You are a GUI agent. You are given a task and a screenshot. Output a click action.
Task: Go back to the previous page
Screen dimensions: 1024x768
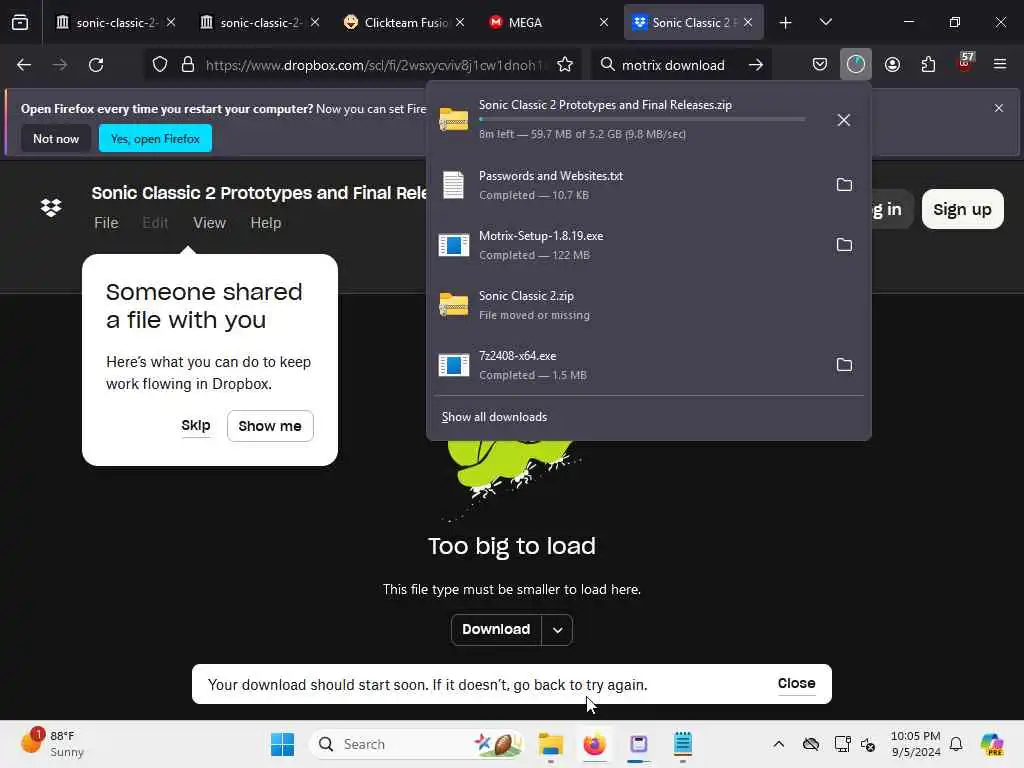coord(24,65)
